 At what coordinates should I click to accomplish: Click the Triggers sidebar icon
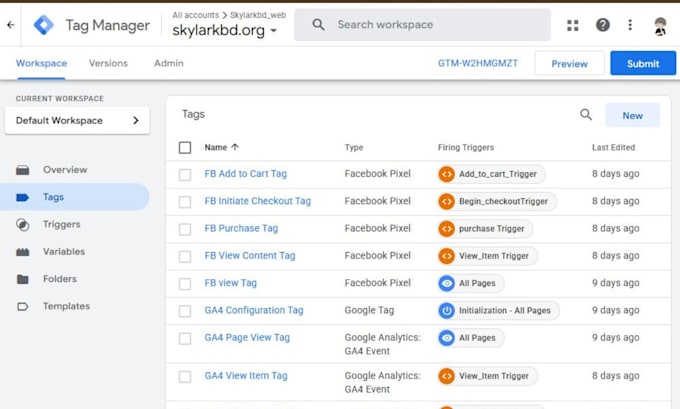pos(23,225)
